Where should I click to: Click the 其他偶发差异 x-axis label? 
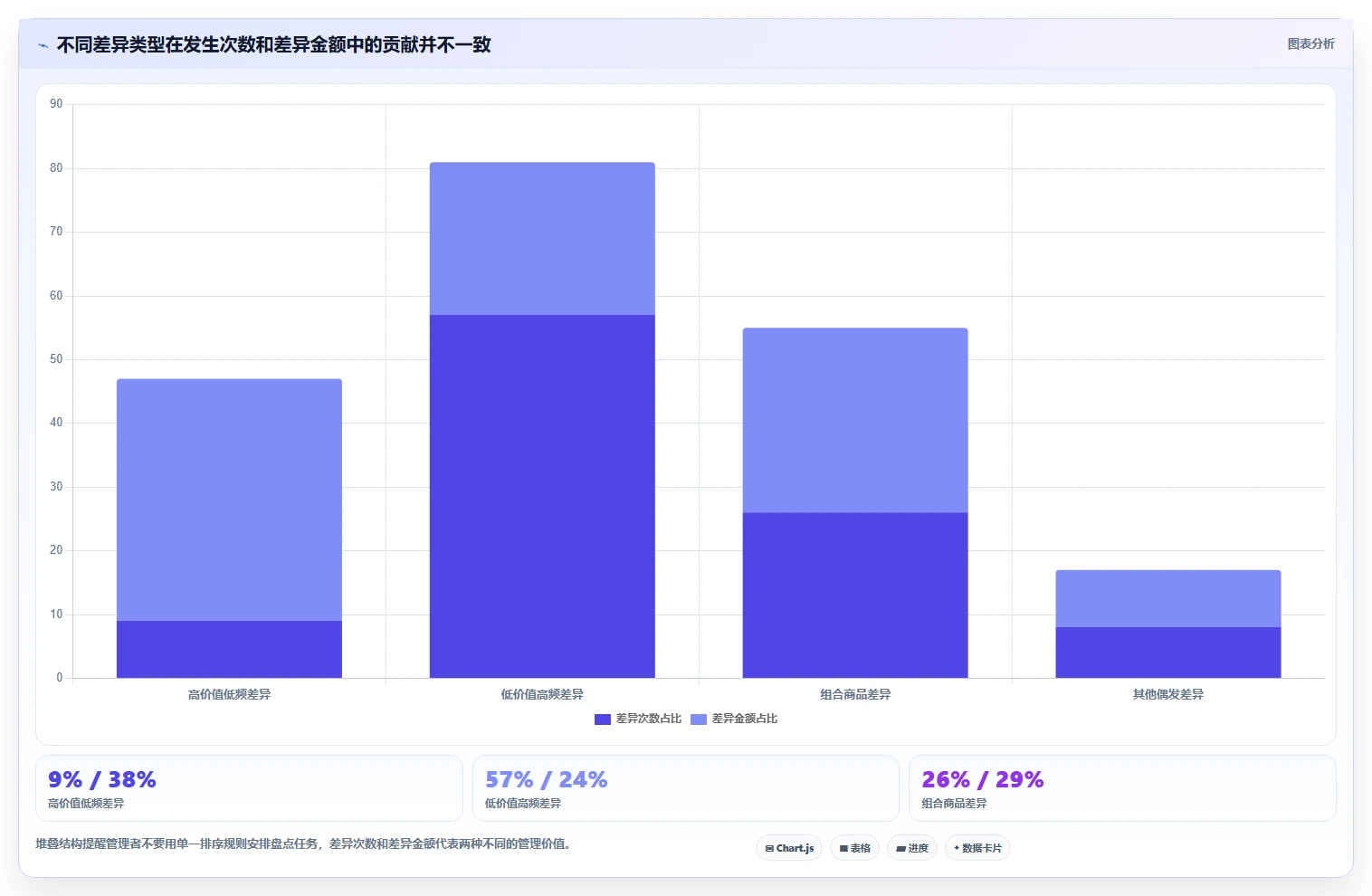click(x=1168, y=694)
